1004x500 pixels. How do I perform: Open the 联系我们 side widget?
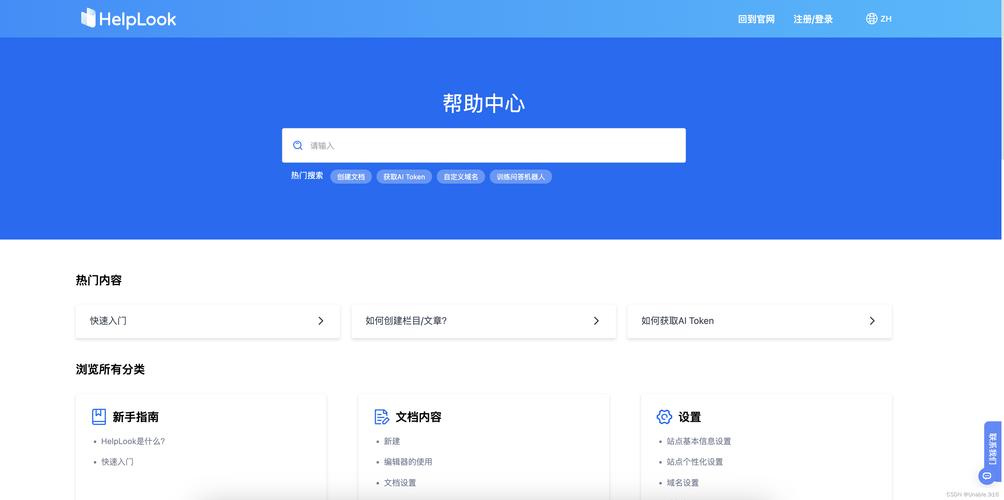(x=992, y=446)
